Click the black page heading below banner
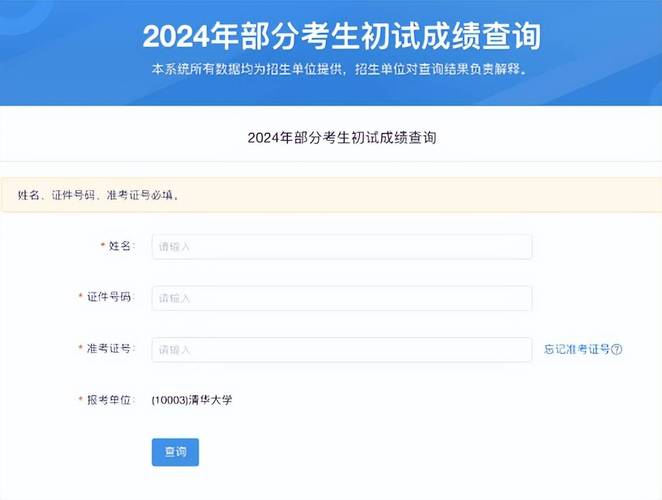This screenshot has height=500, width=662. tap(342, 138)
